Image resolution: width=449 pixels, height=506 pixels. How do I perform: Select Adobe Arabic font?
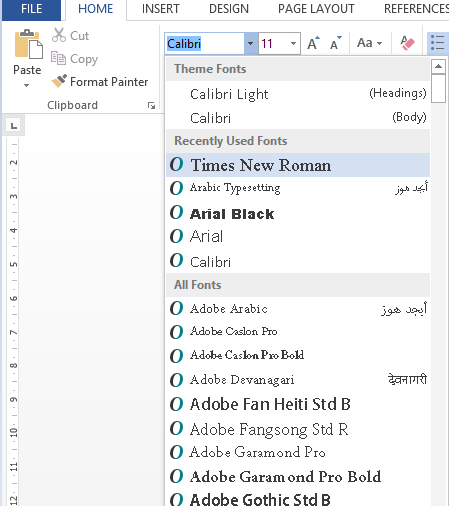coord(298,309)
